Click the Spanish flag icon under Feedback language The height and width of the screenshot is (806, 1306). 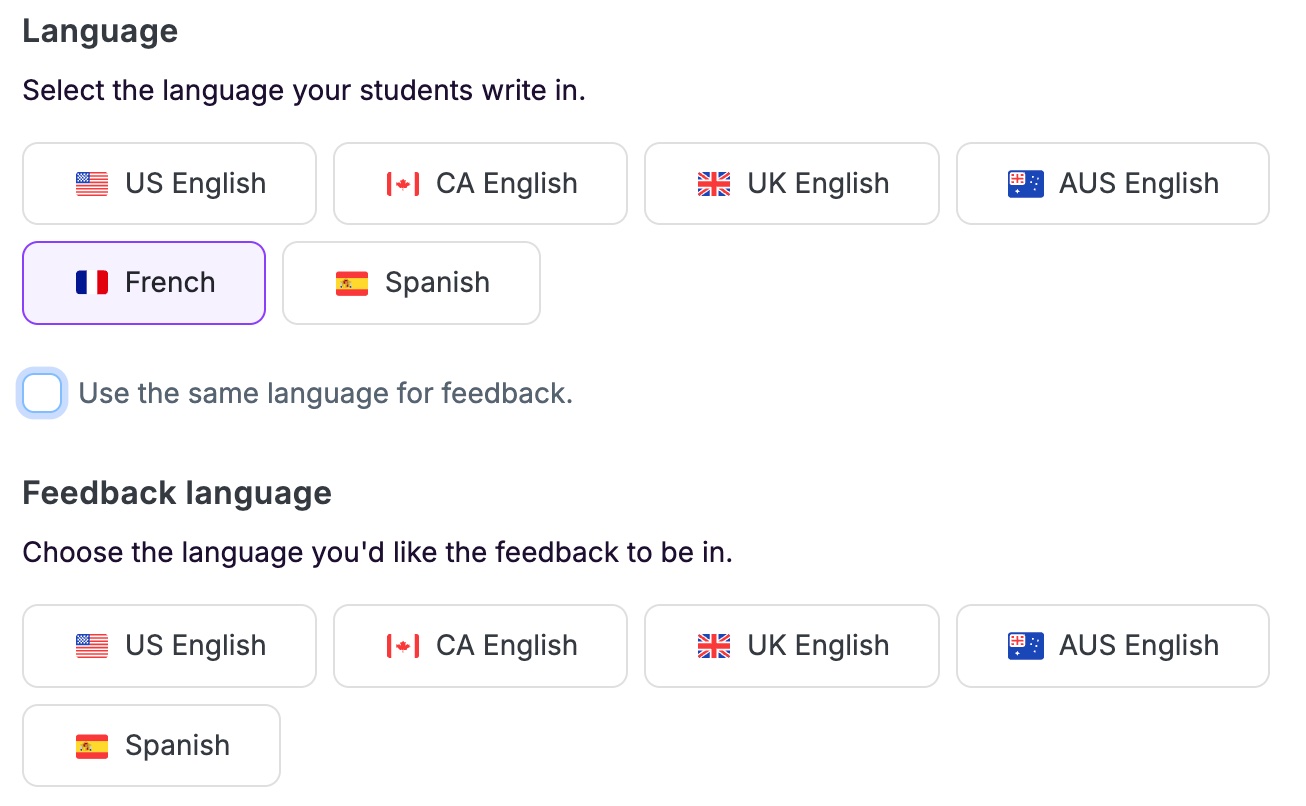(x=92, y=746)
